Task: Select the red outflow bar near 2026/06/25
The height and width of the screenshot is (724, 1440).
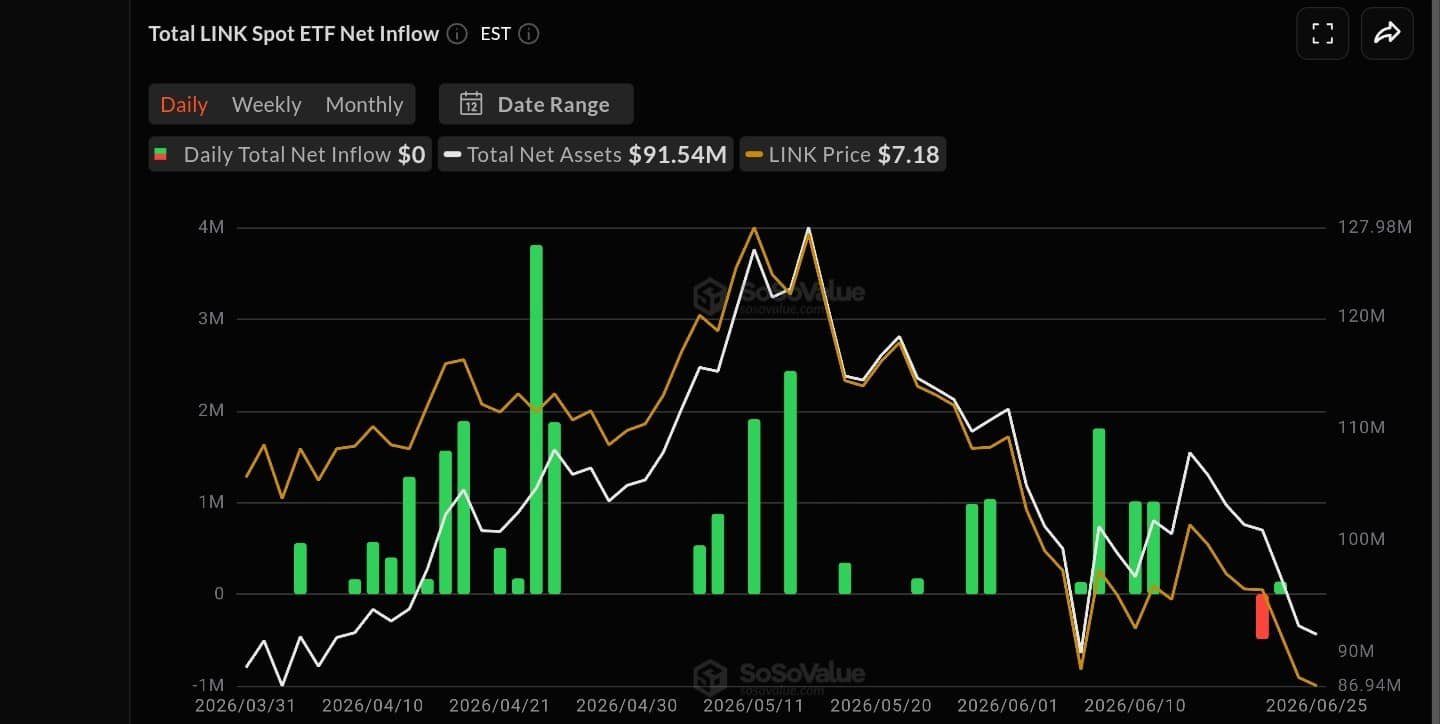Action: [1262, 616]
